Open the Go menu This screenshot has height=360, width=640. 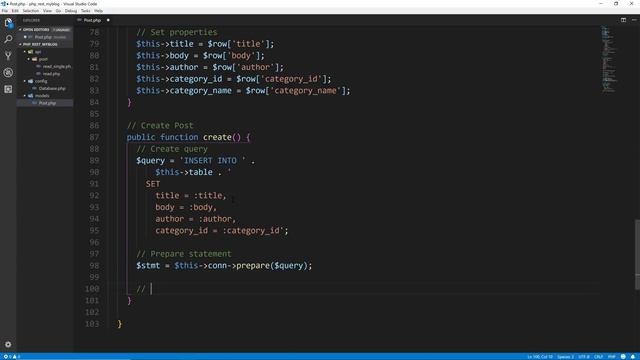pyautogui.click(x=58, y=11)
